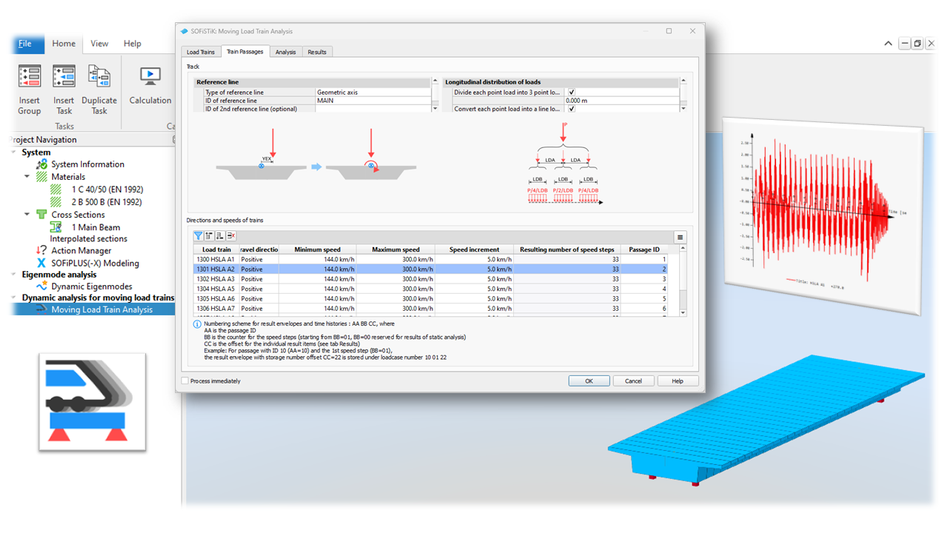Click the Cross Sections T-beam icon
948x533 pixels.
coord(41,215)
